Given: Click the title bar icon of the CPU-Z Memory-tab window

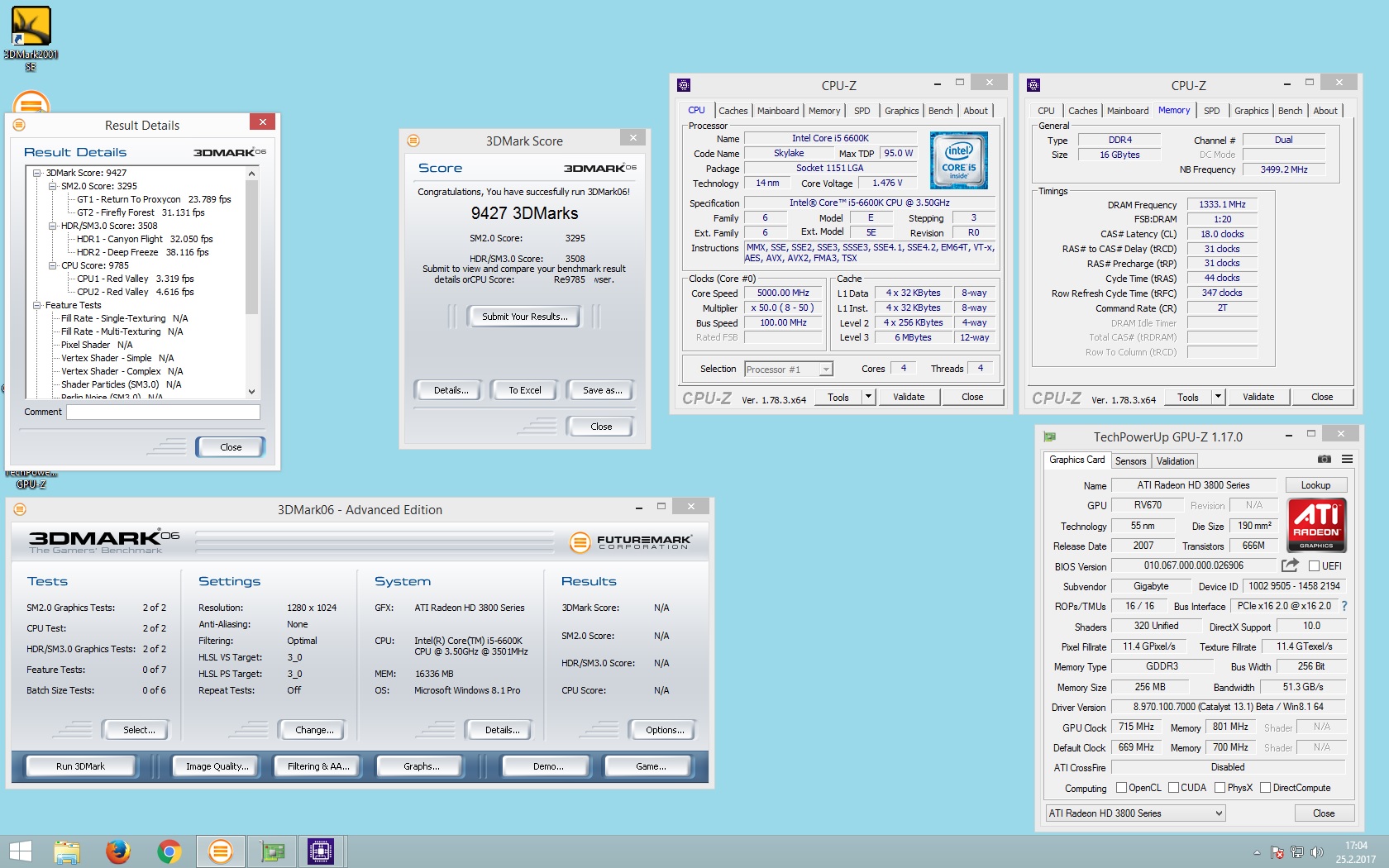Looking at the screenshot, I should tap(1033, 85).
